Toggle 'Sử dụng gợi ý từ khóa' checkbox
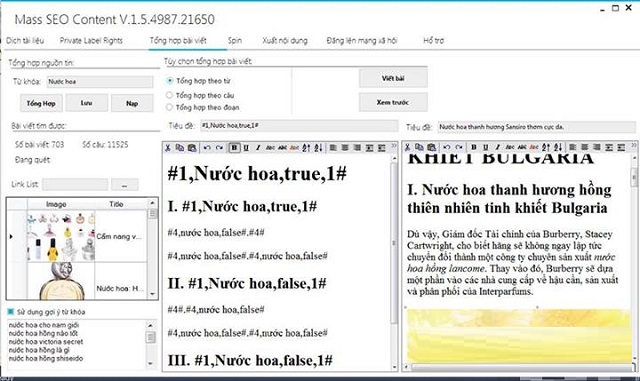Image resolution: width=640 pixels, height=381 pixels. point(11,312)
